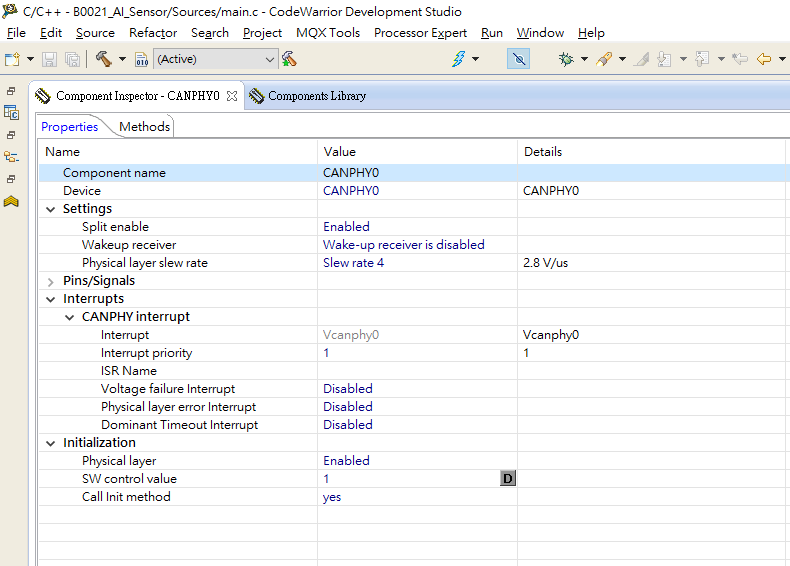
Task: Click the D default-value button on SW control value
Action: (508, 478)
